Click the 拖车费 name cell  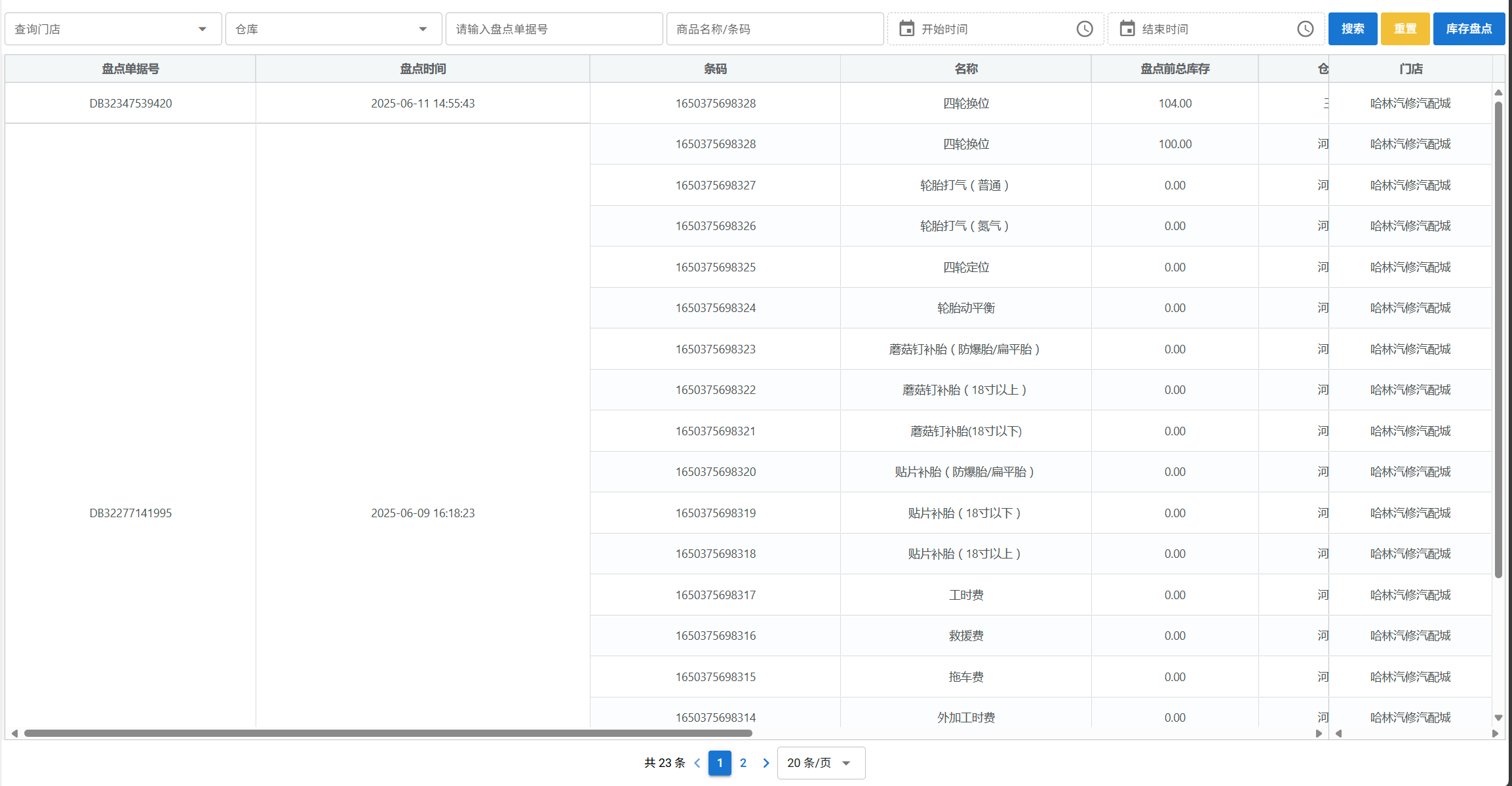coord(966,677)
